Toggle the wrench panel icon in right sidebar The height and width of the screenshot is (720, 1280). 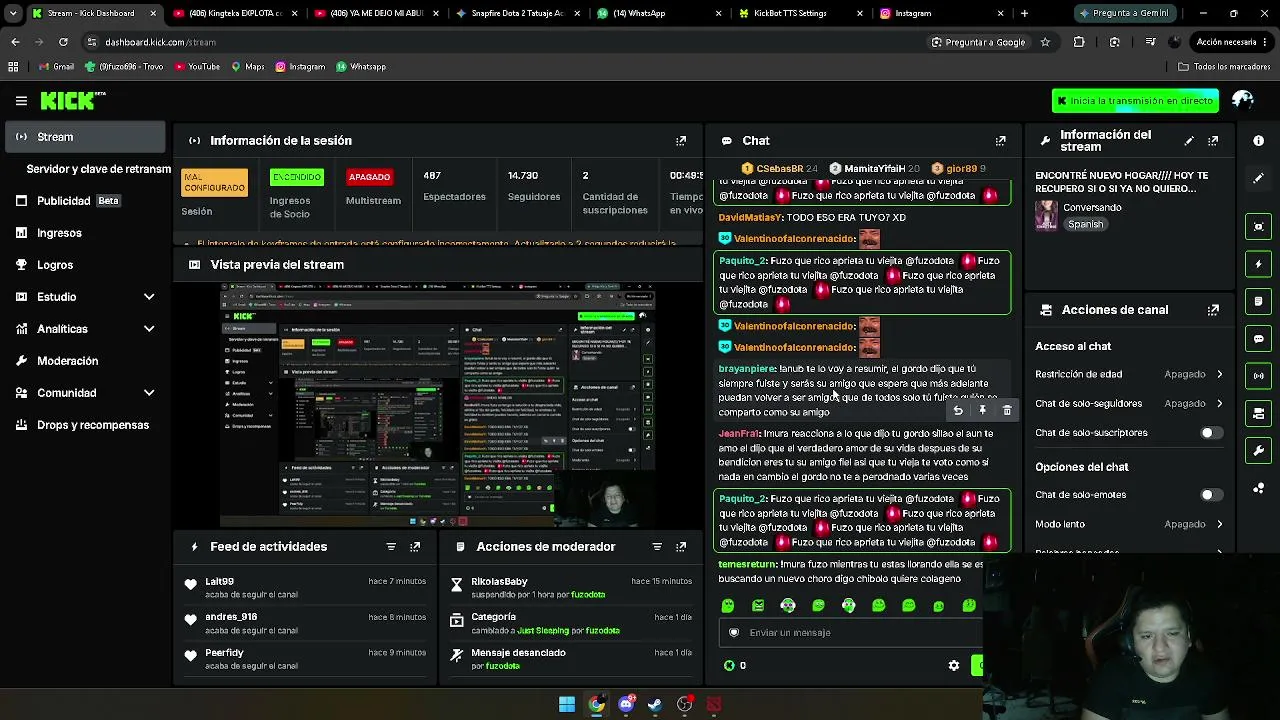[1259, 451]
